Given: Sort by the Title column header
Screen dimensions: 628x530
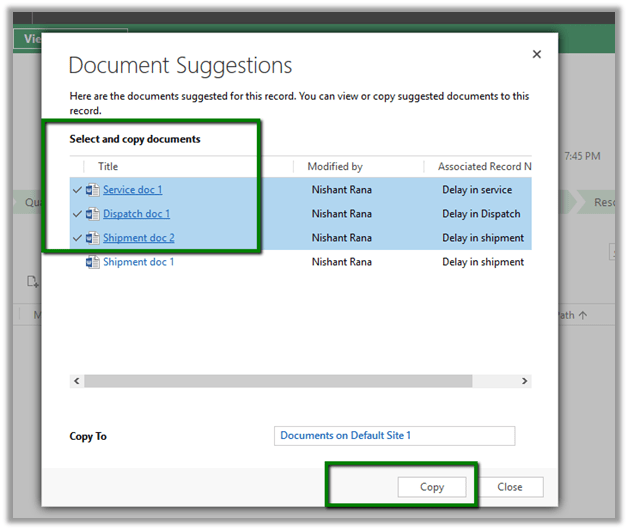Looking at the screenshot, I should coord(108,167).
